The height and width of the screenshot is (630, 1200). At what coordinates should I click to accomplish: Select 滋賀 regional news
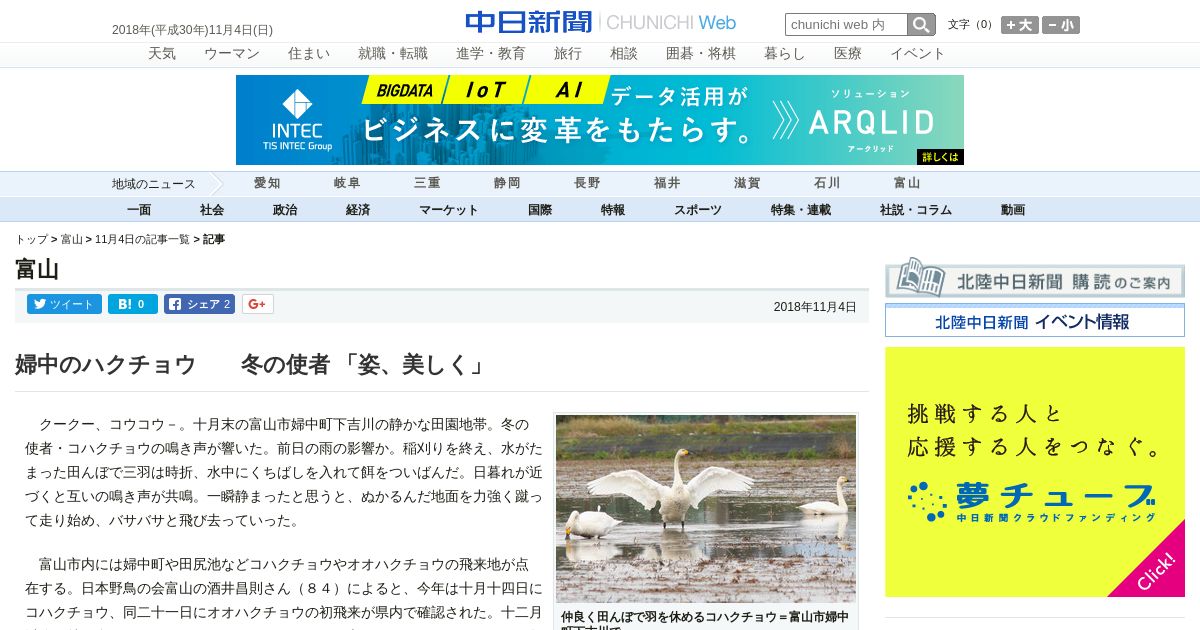pyautogui.click(x=747, y=183)
